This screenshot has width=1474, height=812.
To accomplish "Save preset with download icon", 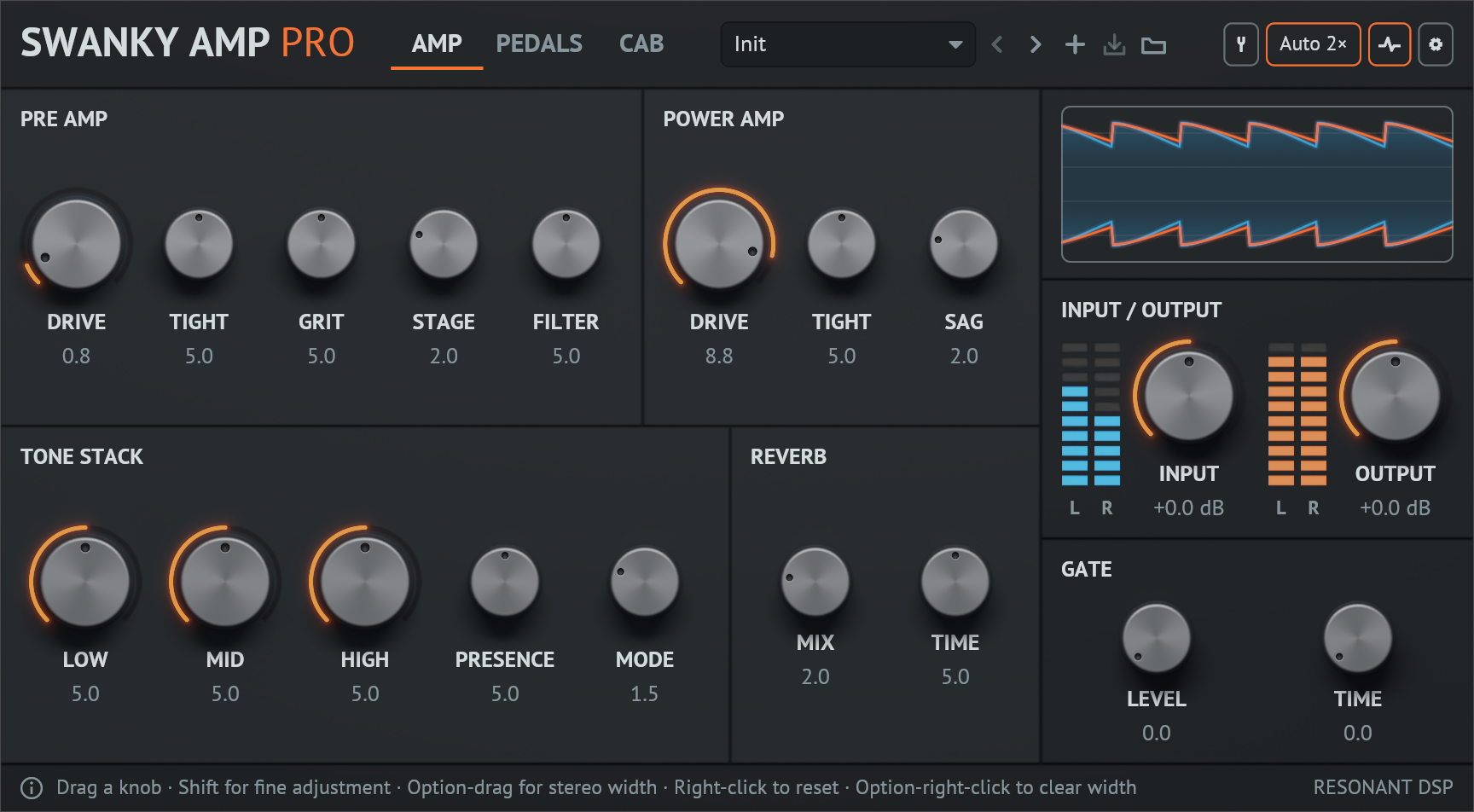I will tap(1114, 44).
